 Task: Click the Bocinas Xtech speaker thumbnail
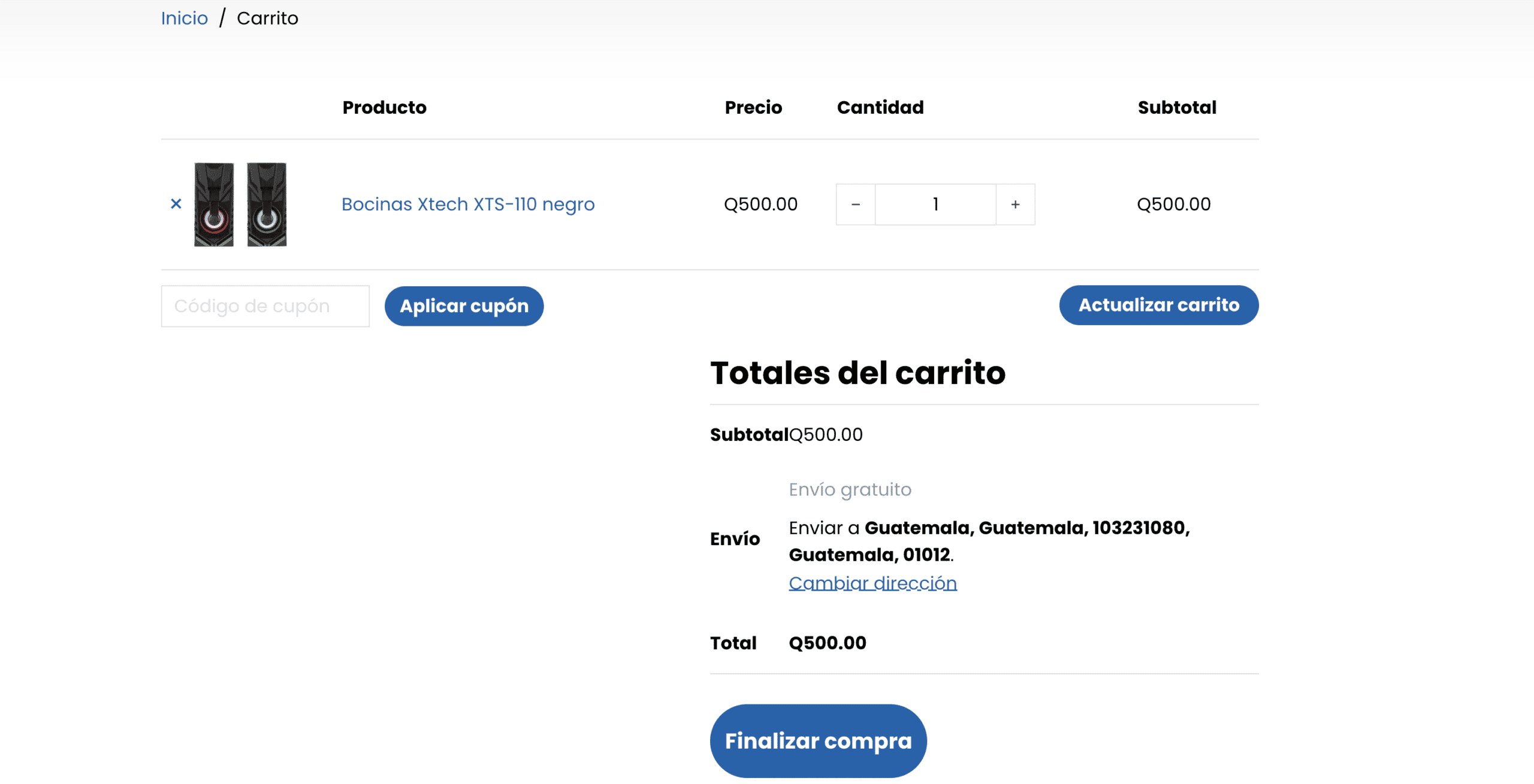click(240, 204)
